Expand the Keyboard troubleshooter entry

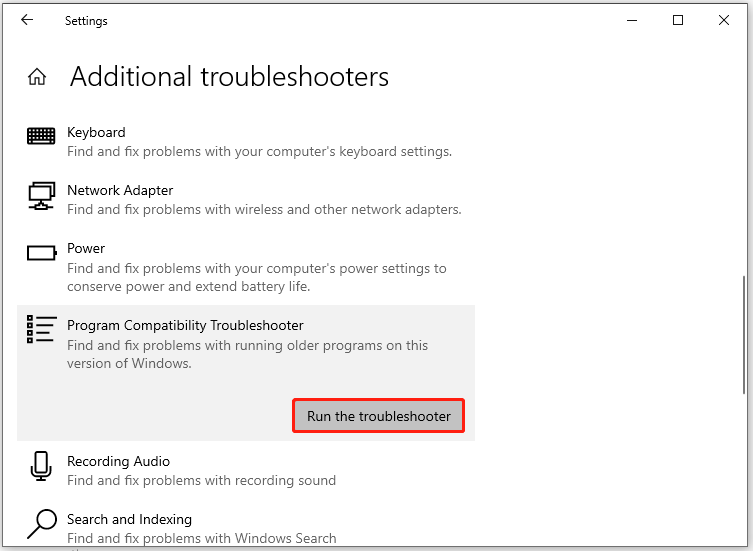[96, 132]
